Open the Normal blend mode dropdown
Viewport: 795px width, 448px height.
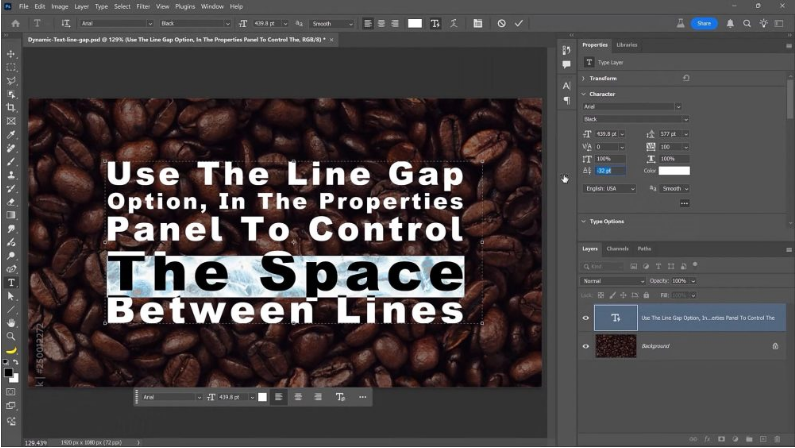click(612, 281)
